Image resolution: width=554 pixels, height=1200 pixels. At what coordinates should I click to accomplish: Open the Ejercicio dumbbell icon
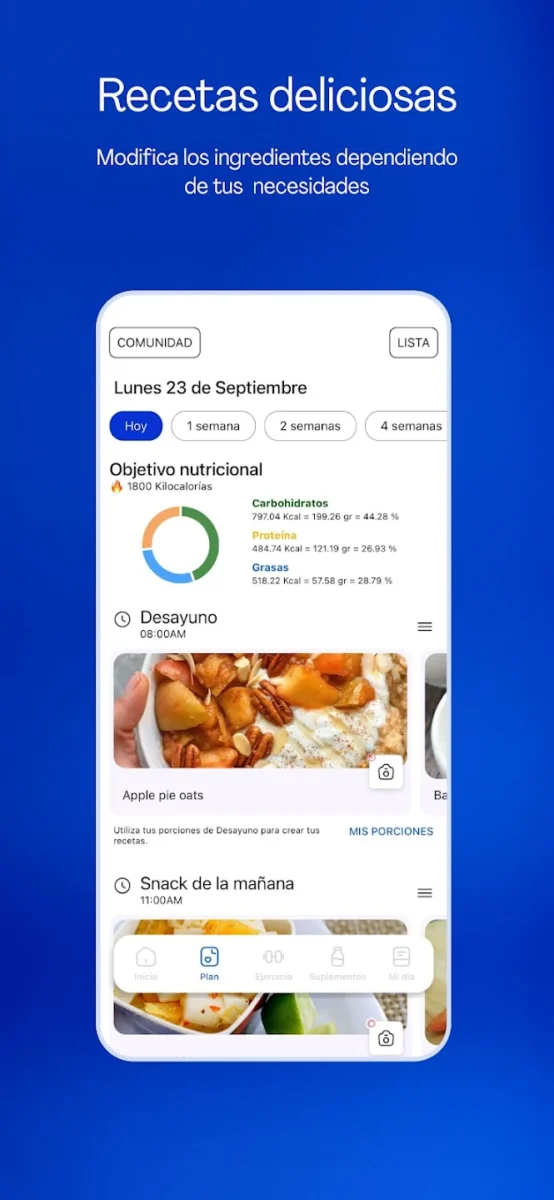[x=273, y=956]
